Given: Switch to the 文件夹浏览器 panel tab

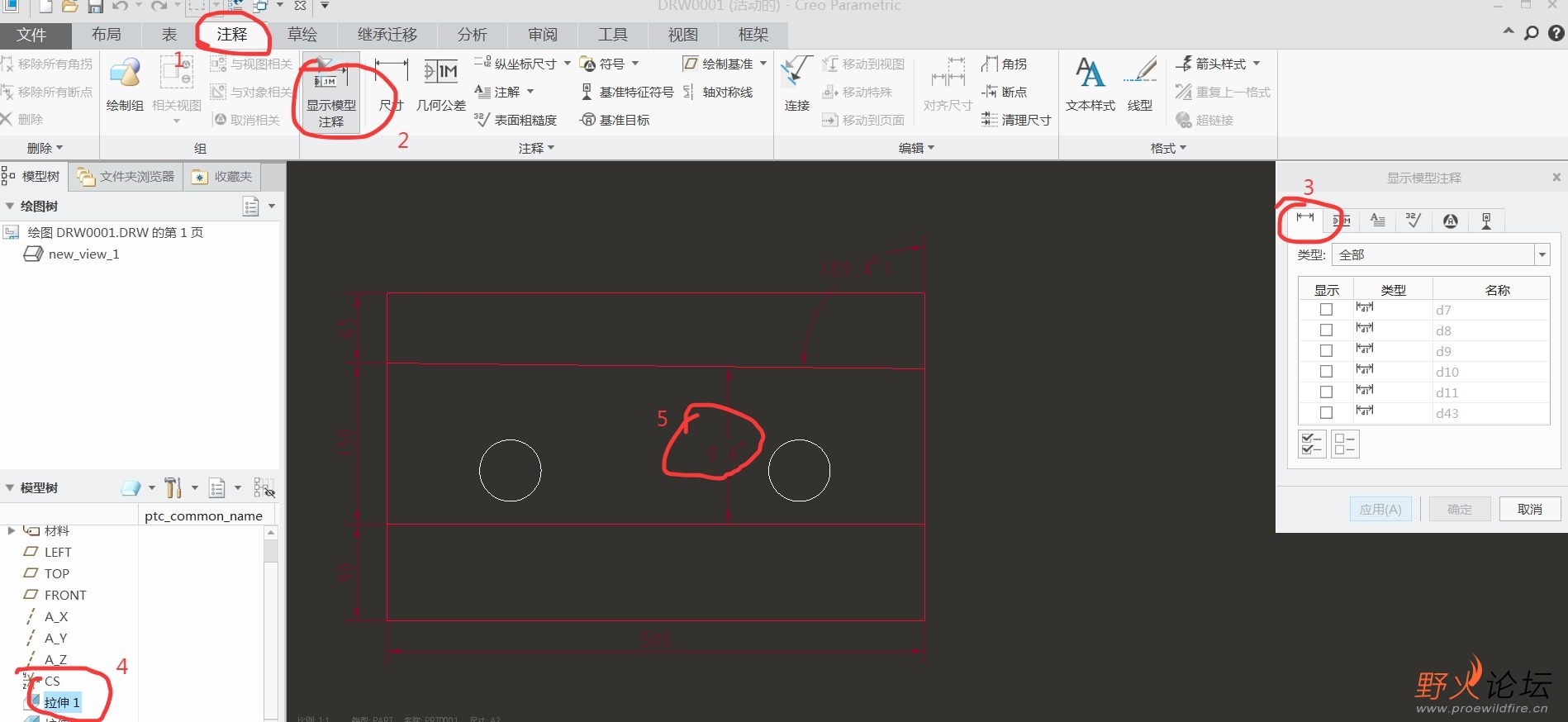Looking at the screenshot, I should pos(126,177).
